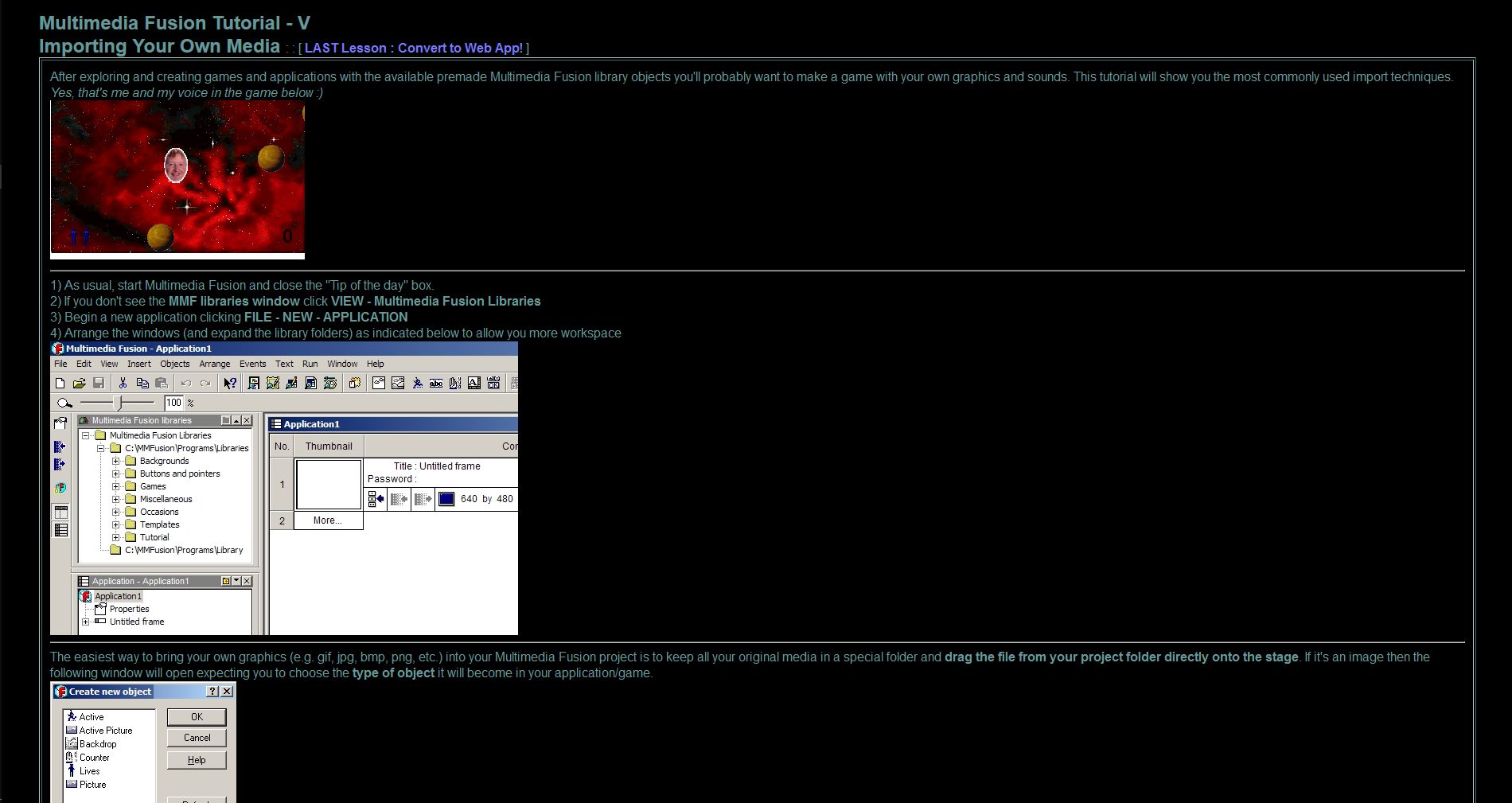The width and height of the screenshot is (1512, 803).
Task: Click the storyboard icon left of fade-in
Action: [x=376, y=499]
